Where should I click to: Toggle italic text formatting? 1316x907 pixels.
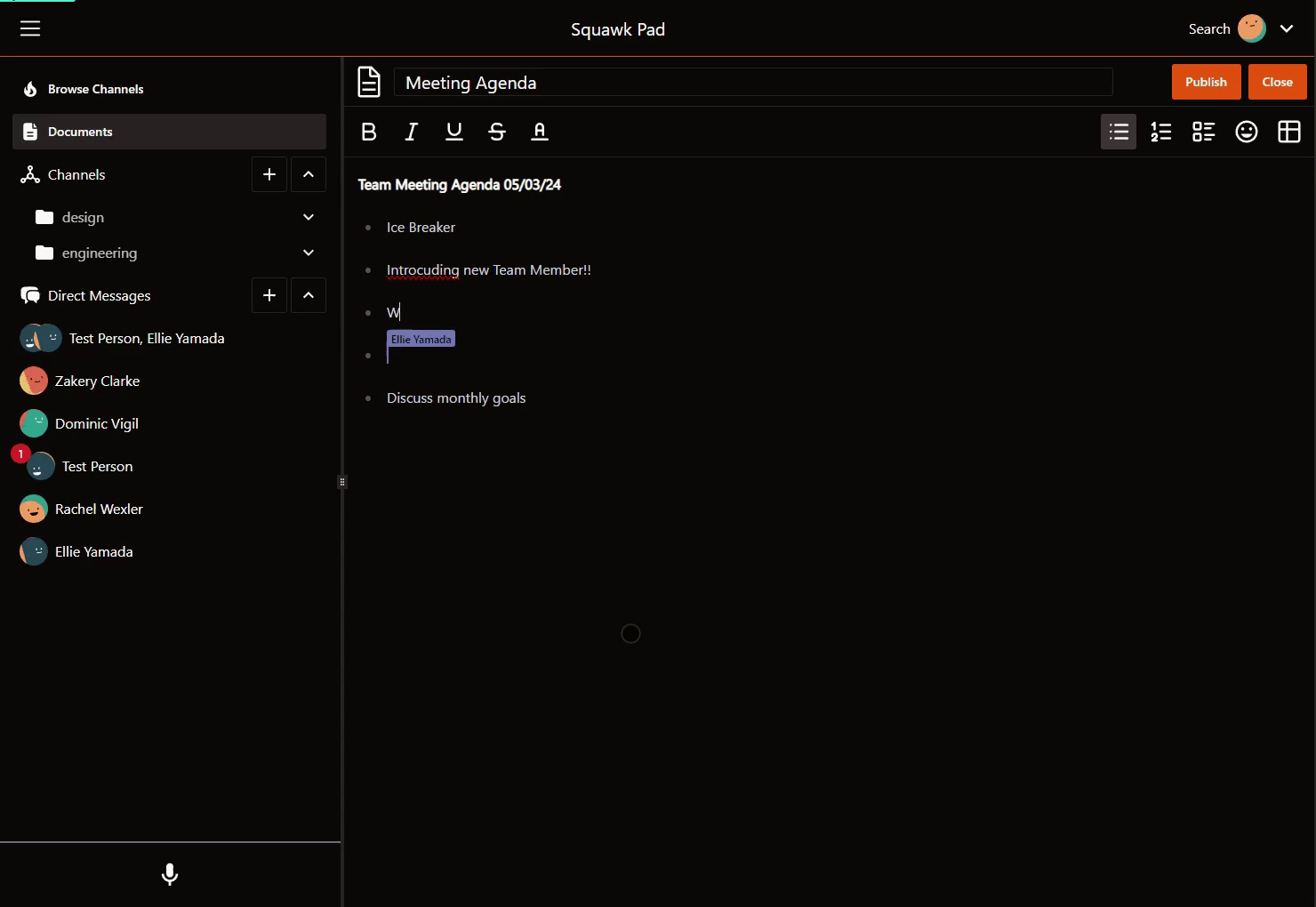(411, 132)
